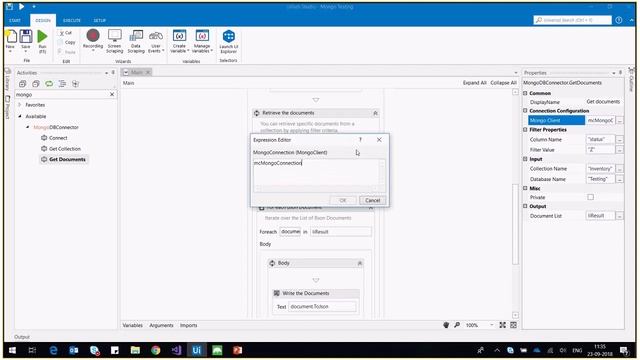
Task: Open the Column Name ellipsis button
Action: tap(620, 140)
